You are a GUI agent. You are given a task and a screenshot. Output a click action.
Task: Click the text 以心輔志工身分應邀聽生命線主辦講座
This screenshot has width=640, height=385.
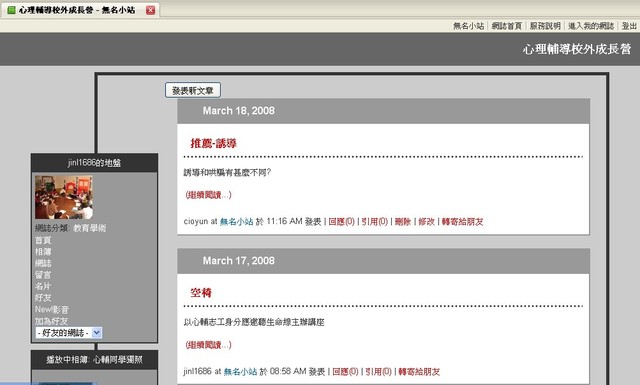coord(254,323)
